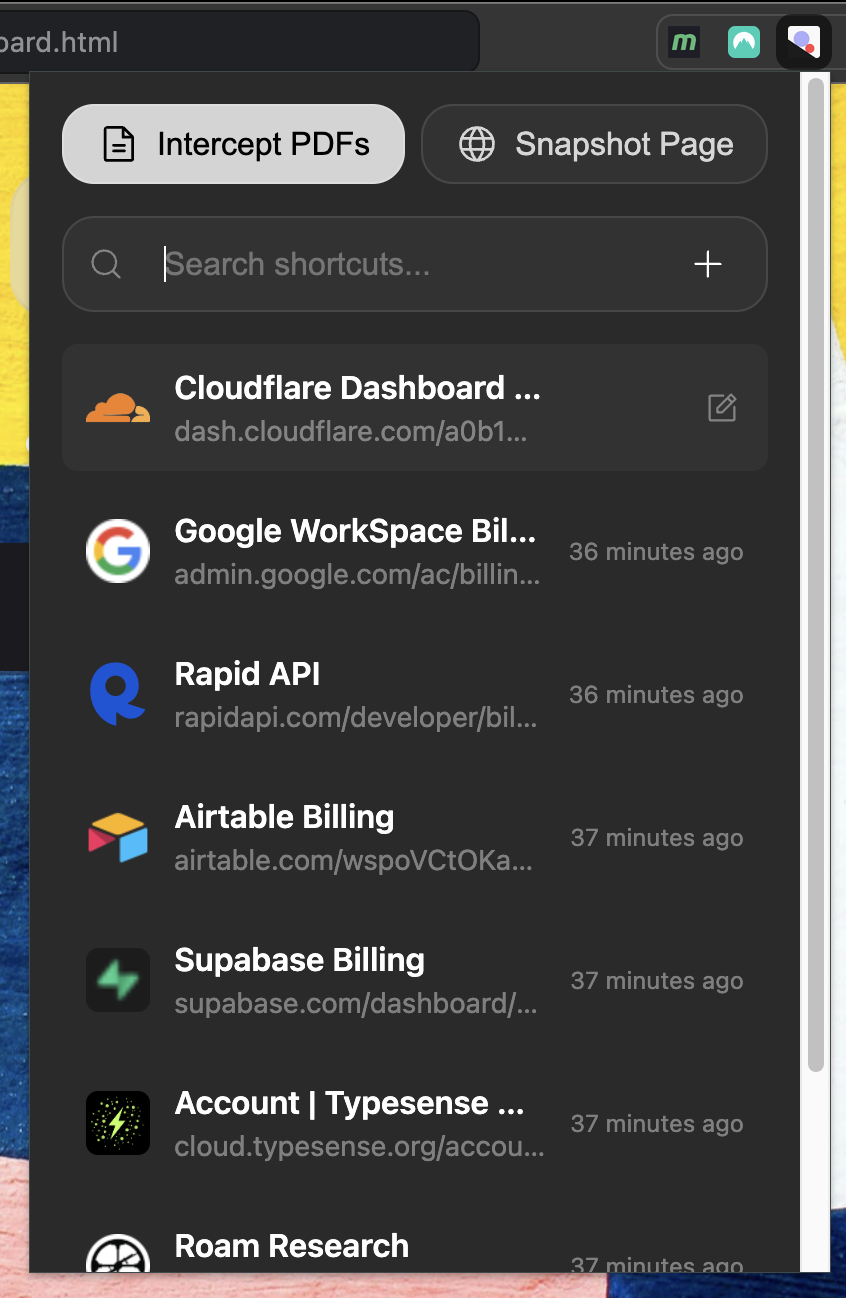
Task: Click the Cloudflare cloud logo
Action: tap(118, 408)
